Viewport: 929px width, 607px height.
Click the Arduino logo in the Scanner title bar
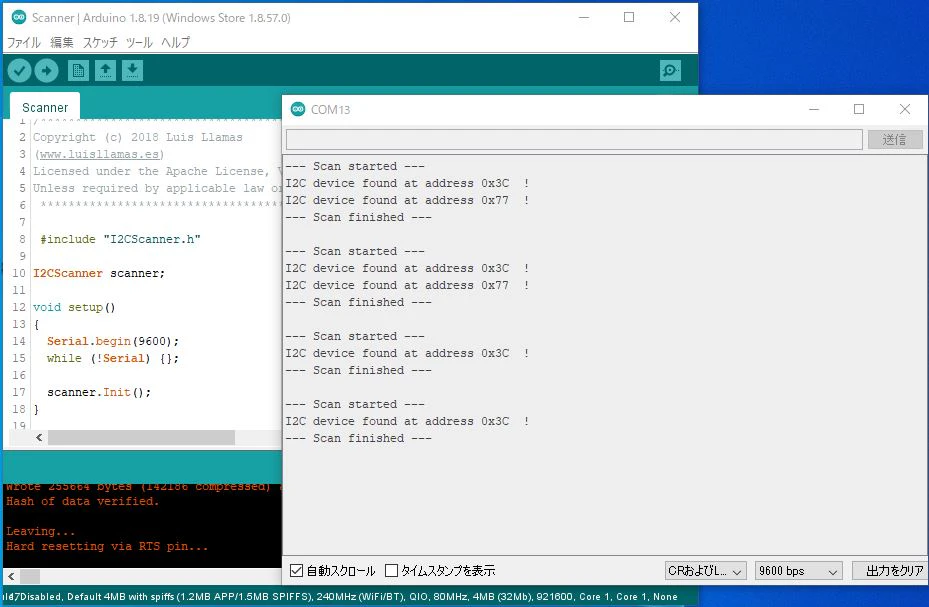coord(19,17)
